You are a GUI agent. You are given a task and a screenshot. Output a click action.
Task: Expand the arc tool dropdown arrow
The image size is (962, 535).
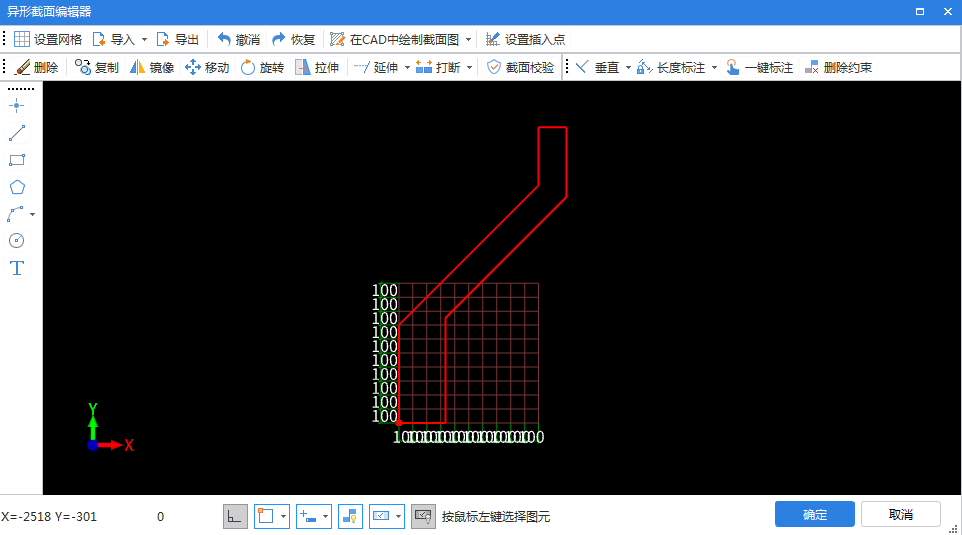click(x=33, y=214)
